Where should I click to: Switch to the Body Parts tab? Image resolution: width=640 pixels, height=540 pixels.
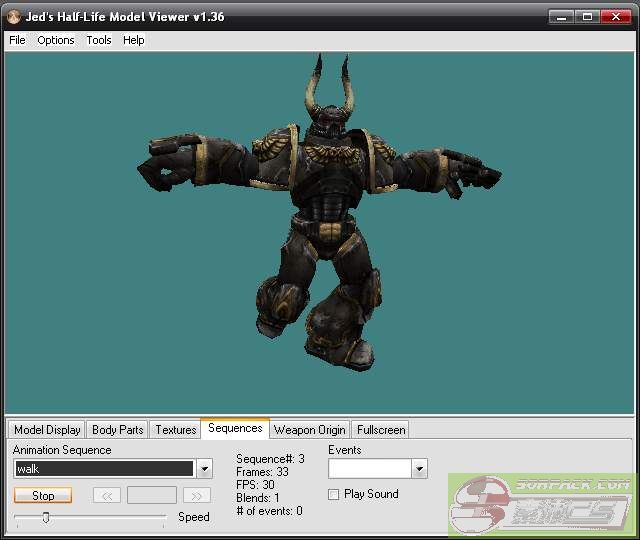pyautogui.click(x=117, y=430)
